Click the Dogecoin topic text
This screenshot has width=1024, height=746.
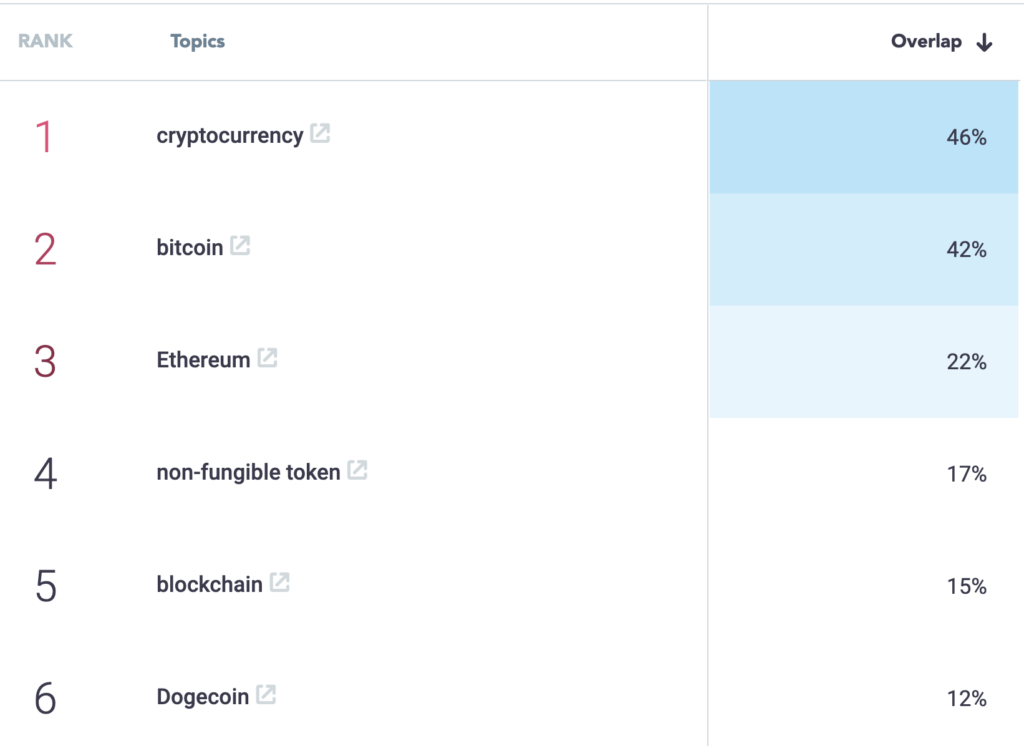click(x=202, y=697)
